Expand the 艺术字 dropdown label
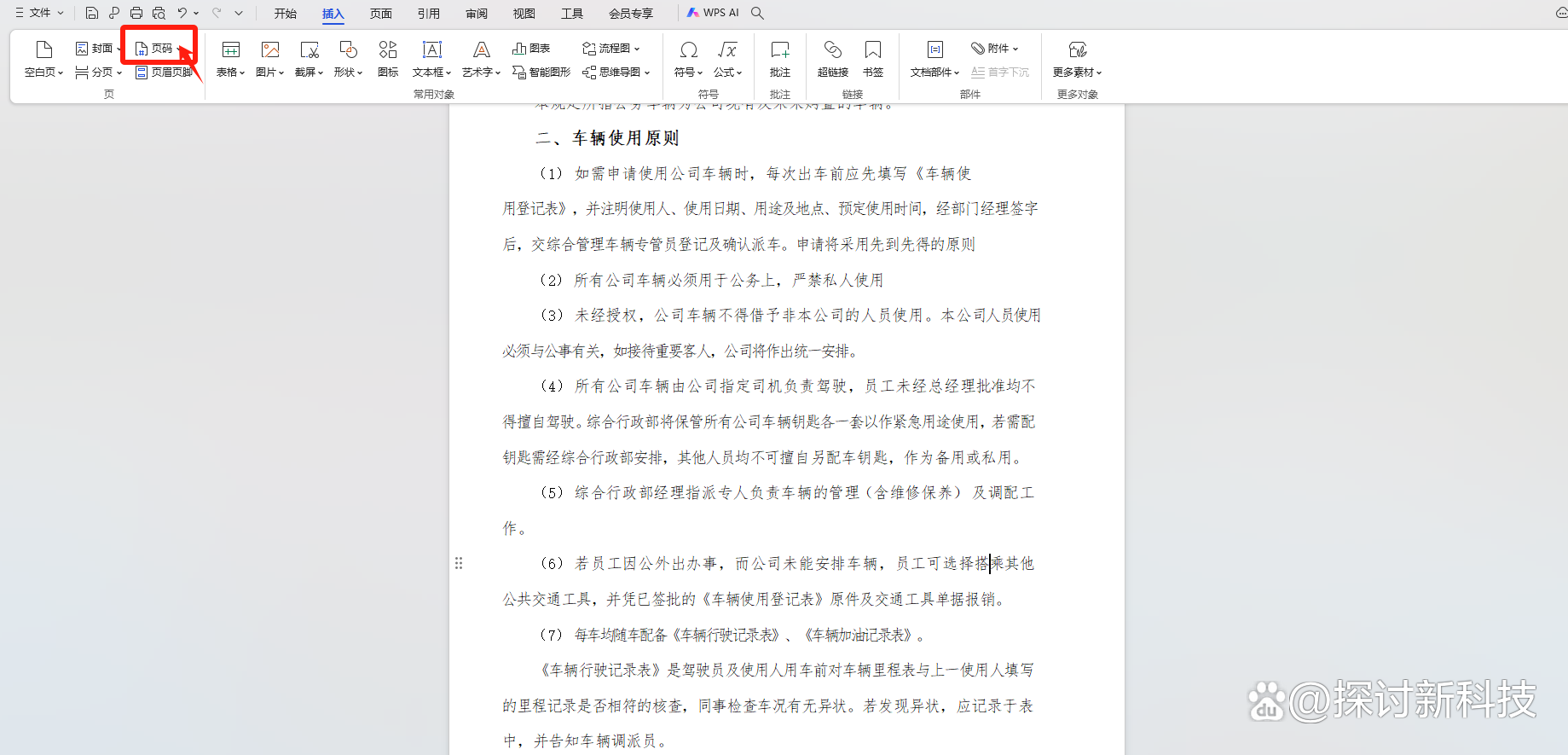This screenshot has width=1568, height=755. click(482, 73)
